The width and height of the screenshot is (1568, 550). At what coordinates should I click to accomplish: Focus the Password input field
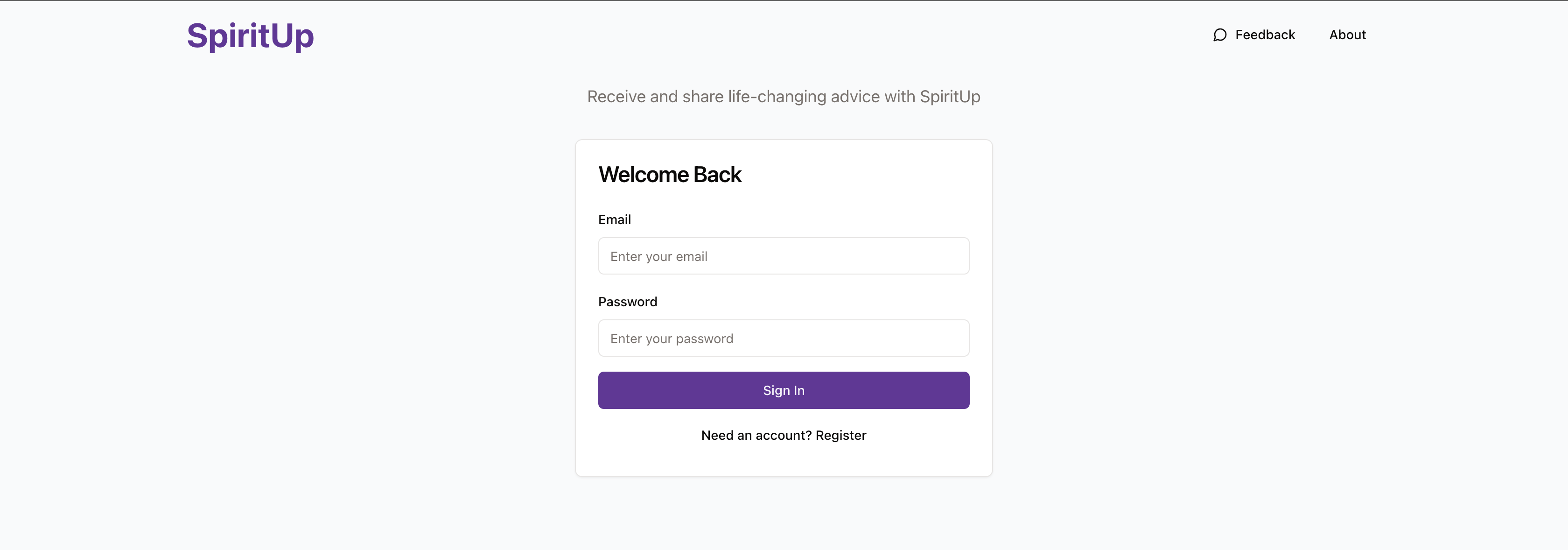coord(784,338)
